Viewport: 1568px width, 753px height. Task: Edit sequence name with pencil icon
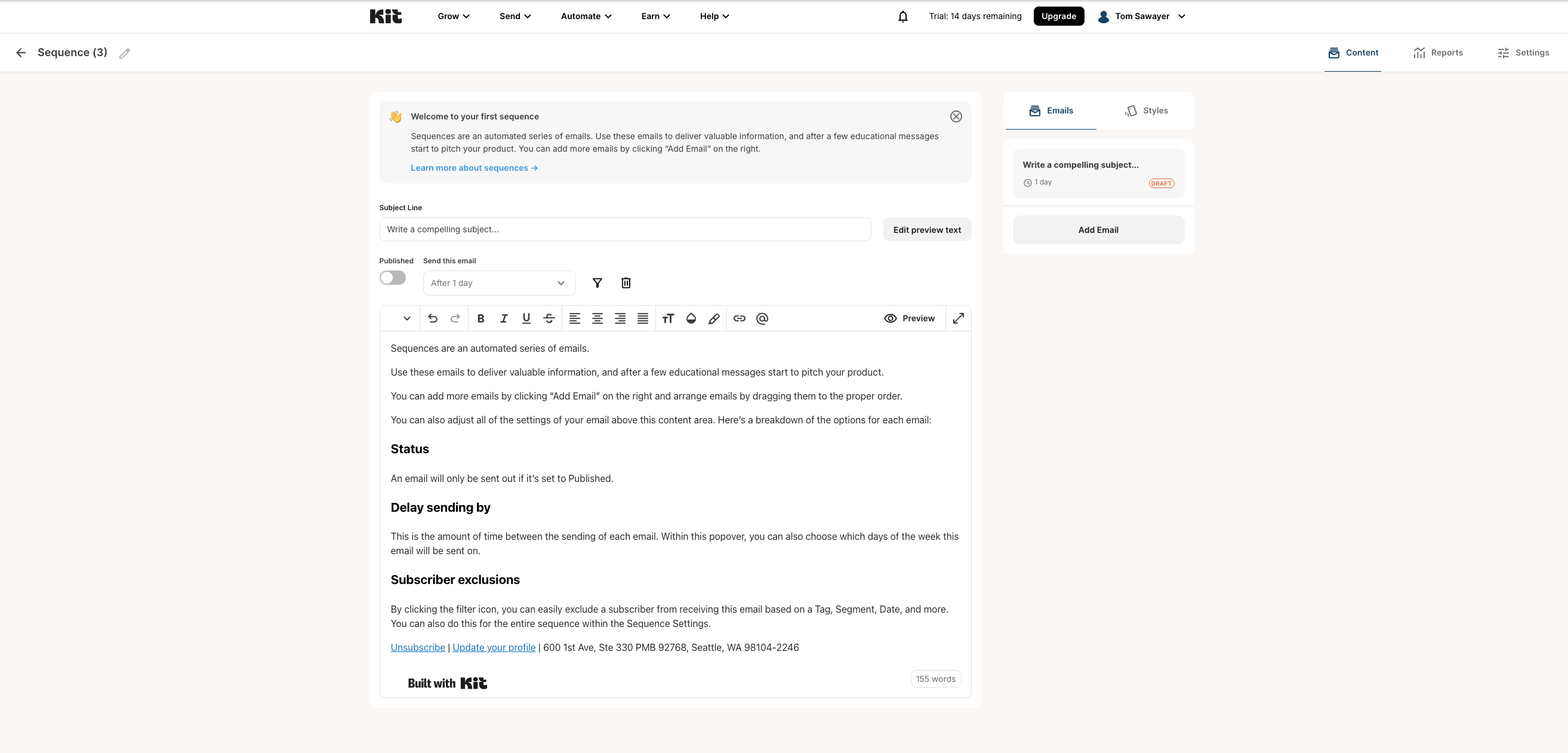(125, 54)
